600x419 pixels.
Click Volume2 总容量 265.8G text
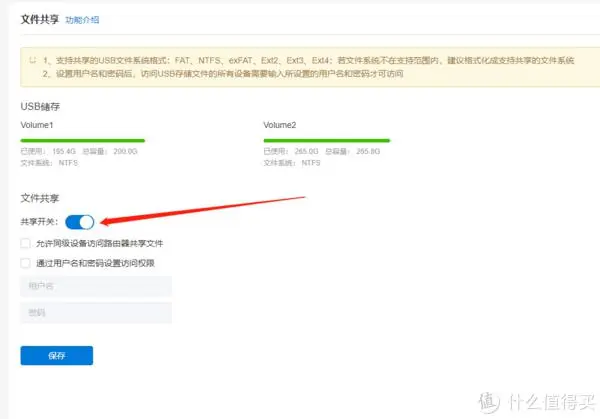pyautogui.click(x=353, y=152)
